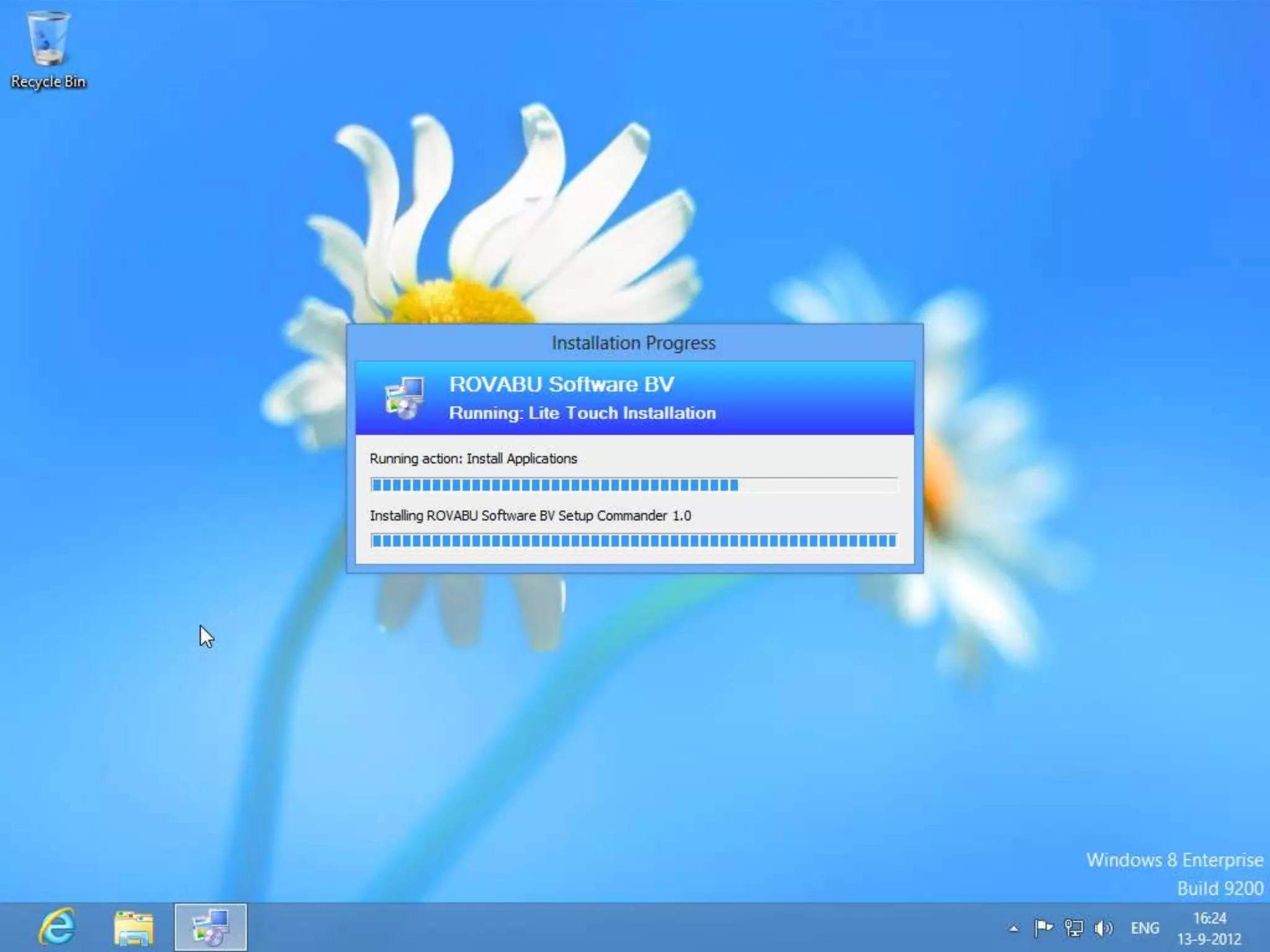The image size is (1270, 952).
Task: Open the ENG input language switcher
Action: [1145, 928]
